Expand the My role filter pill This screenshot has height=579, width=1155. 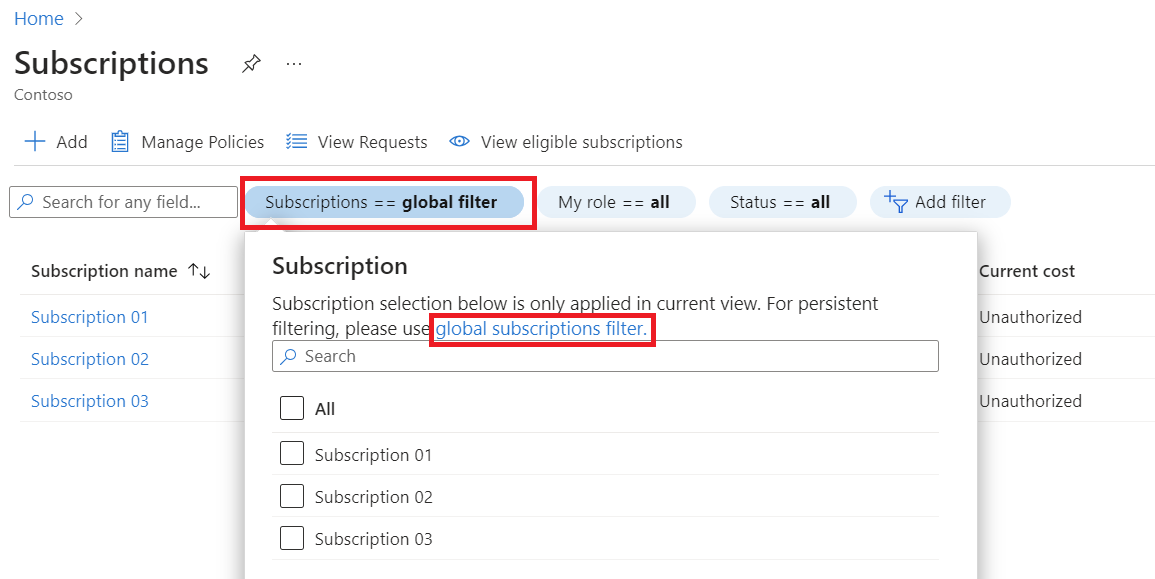(x=613, y=202)
